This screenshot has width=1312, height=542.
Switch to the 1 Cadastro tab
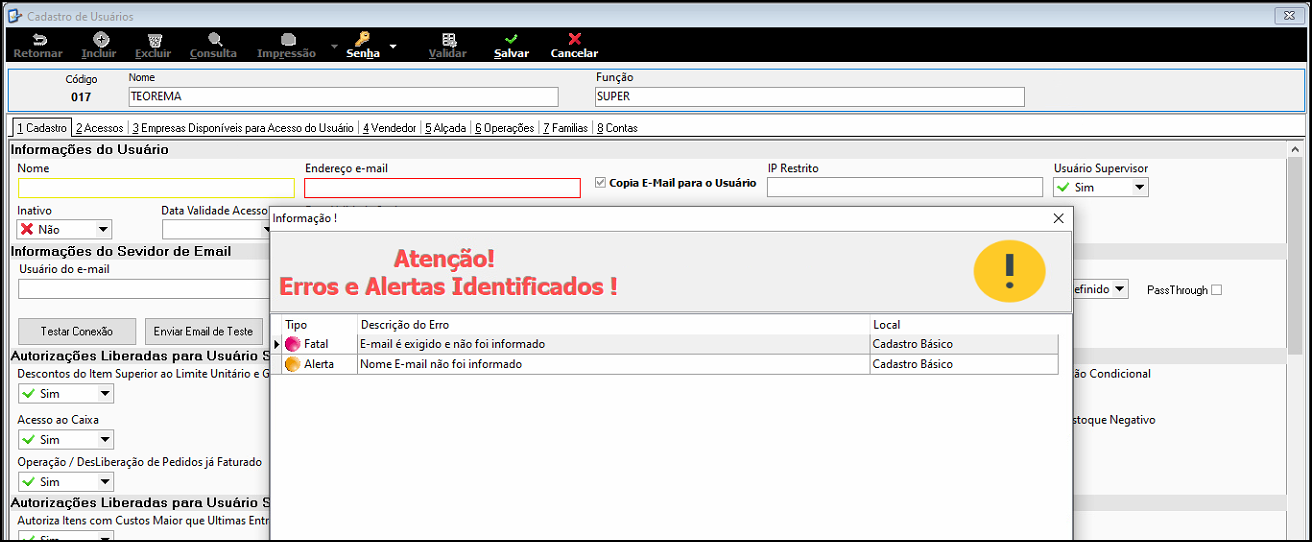pyautogui.click(x=41, y=128)
